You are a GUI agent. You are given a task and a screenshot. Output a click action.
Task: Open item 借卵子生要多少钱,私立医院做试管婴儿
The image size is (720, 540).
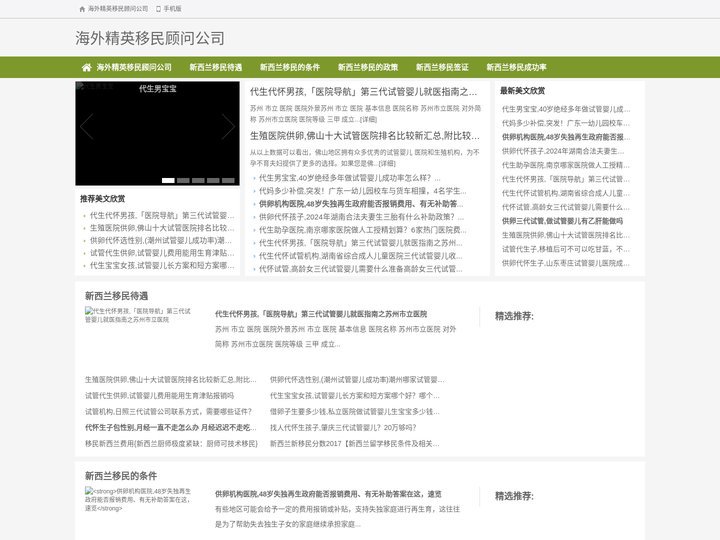(354, 411)
